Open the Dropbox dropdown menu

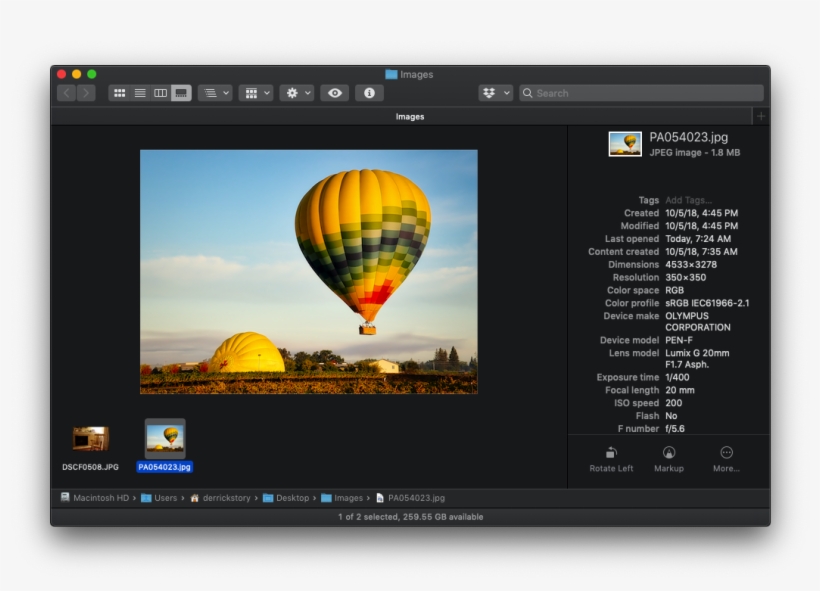pyautogui.click(x=495, y=93)
